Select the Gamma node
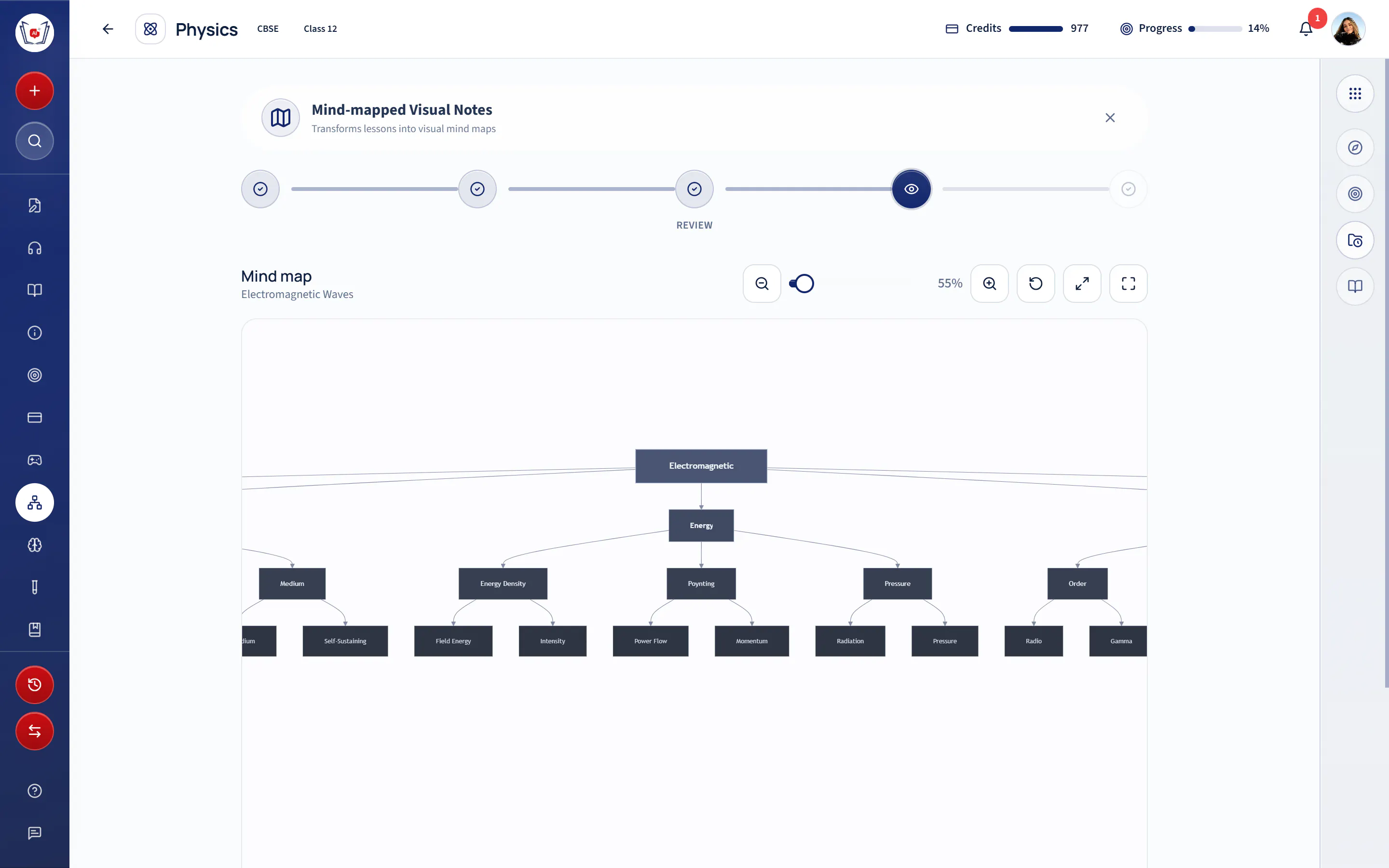 pos(1118,641)
